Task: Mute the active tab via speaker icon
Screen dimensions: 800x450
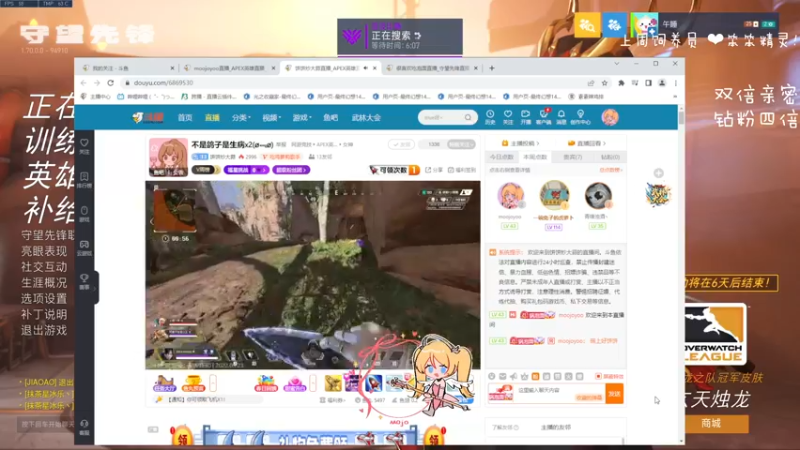Action: 365,68
